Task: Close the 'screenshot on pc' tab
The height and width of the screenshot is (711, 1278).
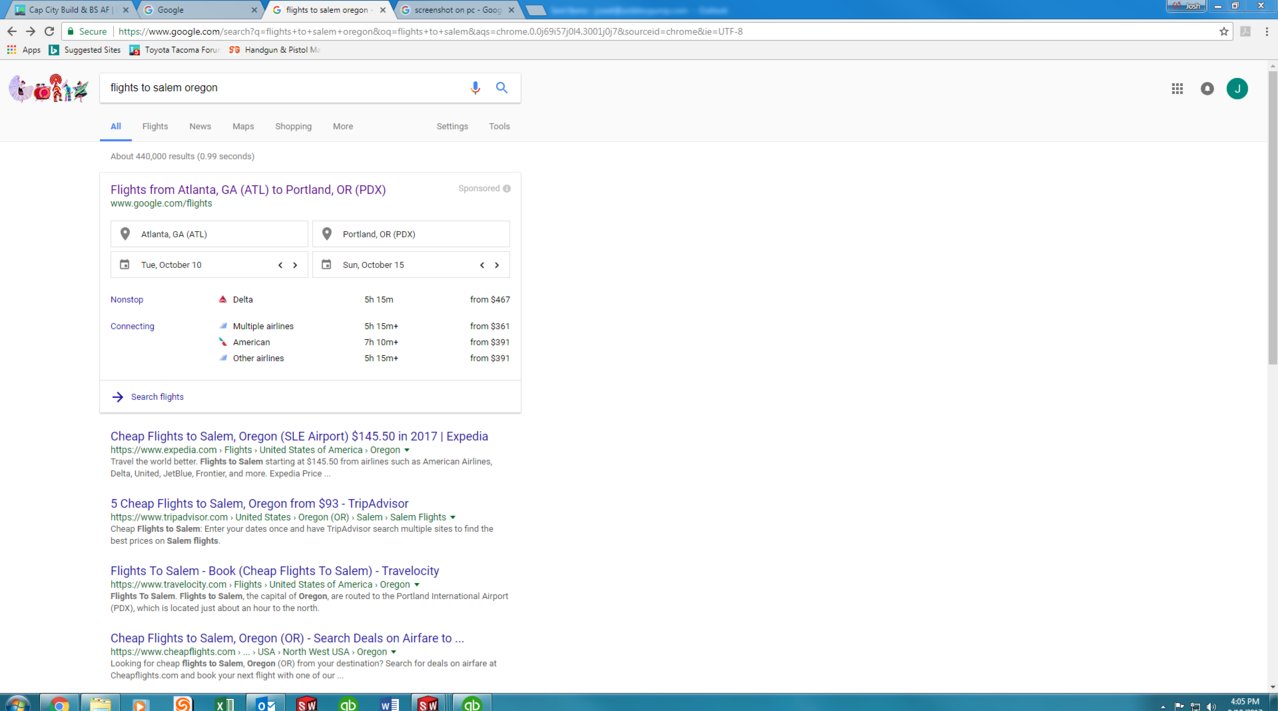Action: [512, 10]
